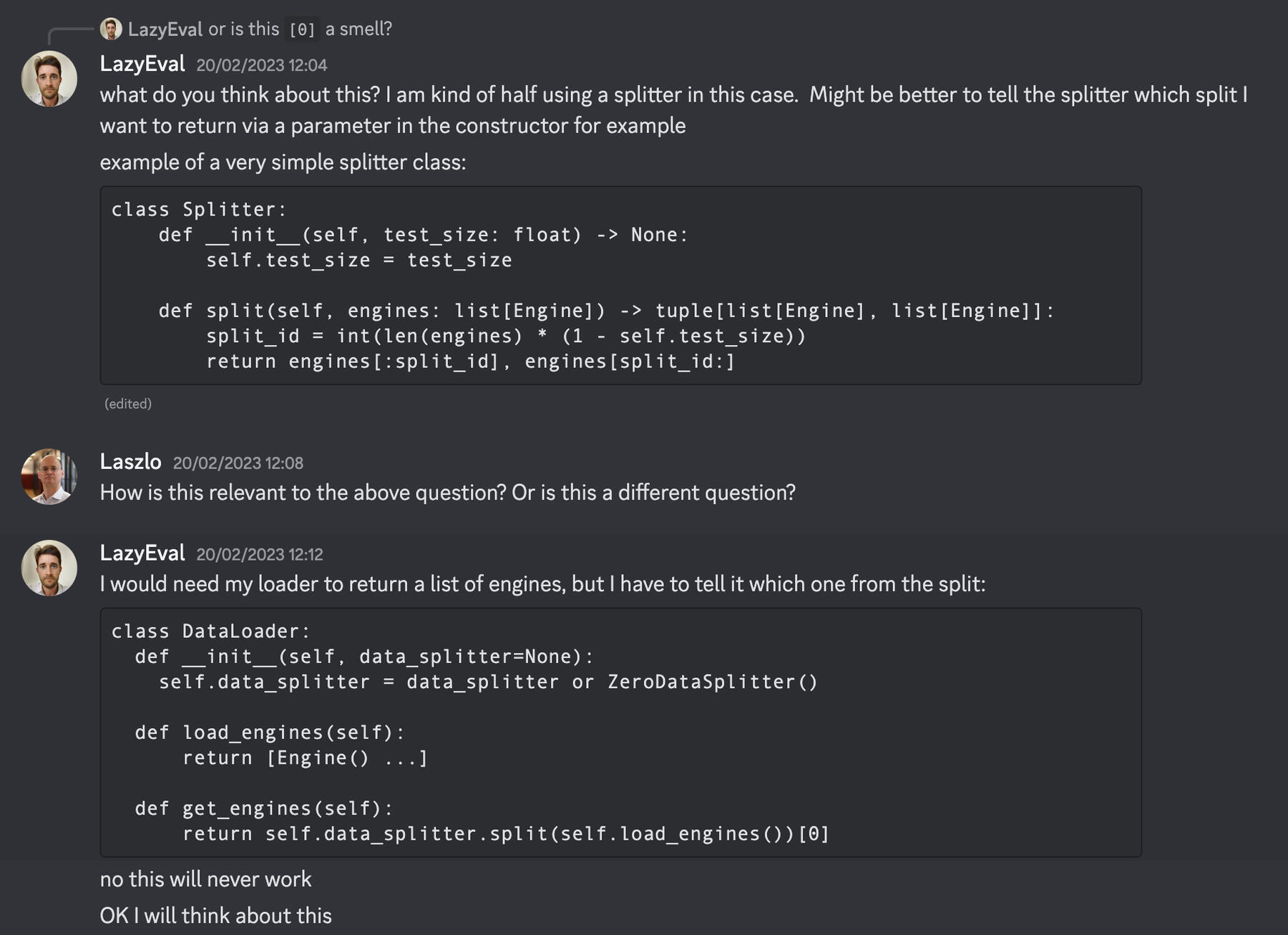The width and height of the screenshot is (1288, 935).
Task: Open Laszlo's profile via his username
Action: (131, 462)
